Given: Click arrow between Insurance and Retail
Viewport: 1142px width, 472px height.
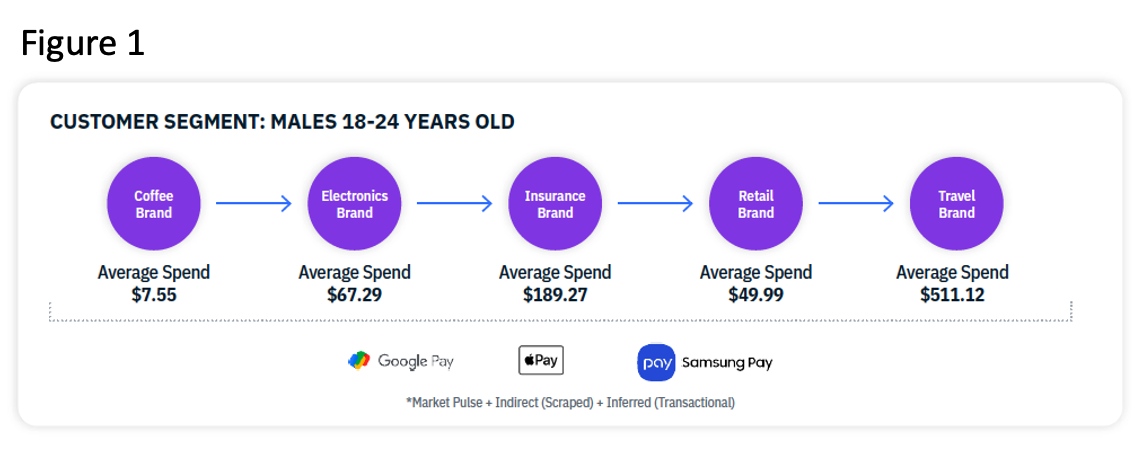Looking at the screenshot, I should pyautogui.click(x=655, y=204).
